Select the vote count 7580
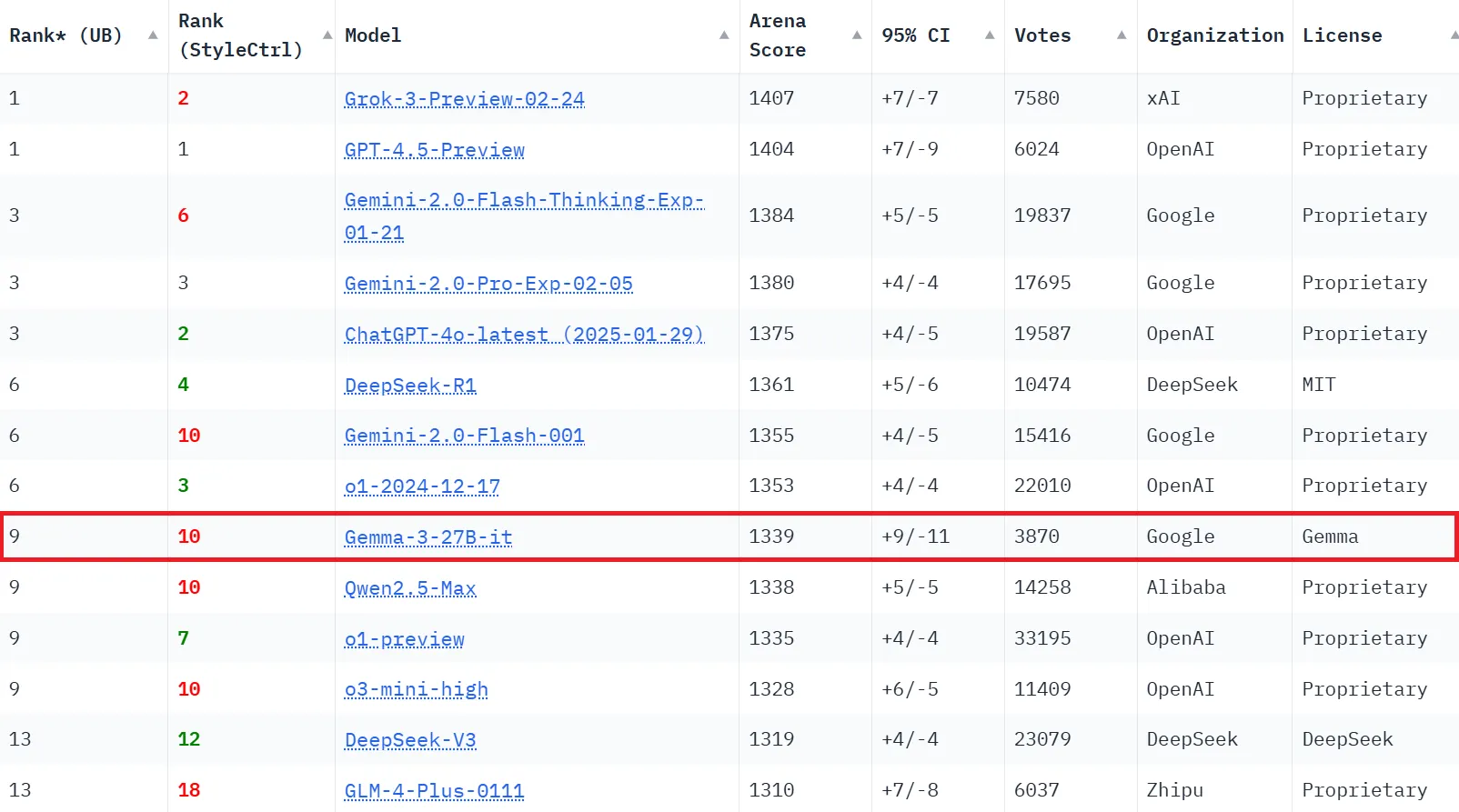Screen dimensions: 1459x812 tap(1037, 98)
